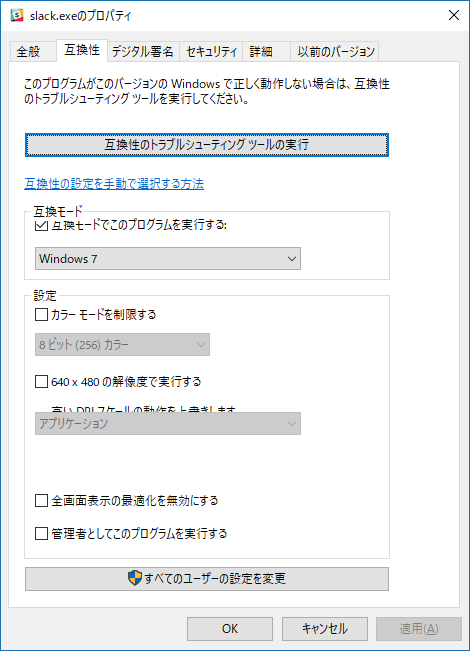The height and width of the screenshot is (651, 470).
Task: Open the Windows 7 compatibility dropdown
Action: (x=168, y=259)
